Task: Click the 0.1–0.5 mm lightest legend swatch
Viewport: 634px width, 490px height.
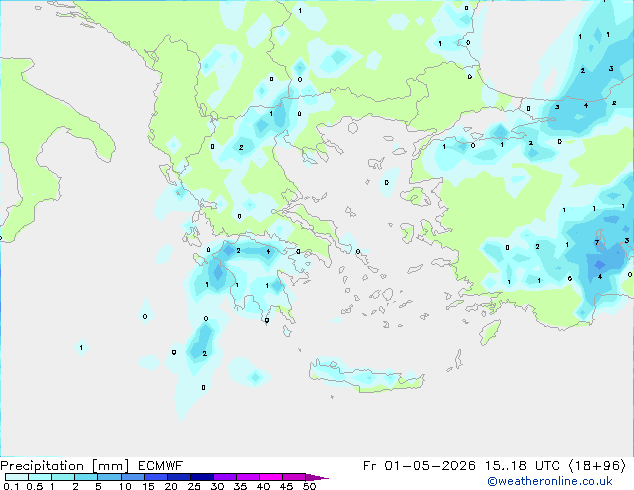Action: click(x=17, y=477)
